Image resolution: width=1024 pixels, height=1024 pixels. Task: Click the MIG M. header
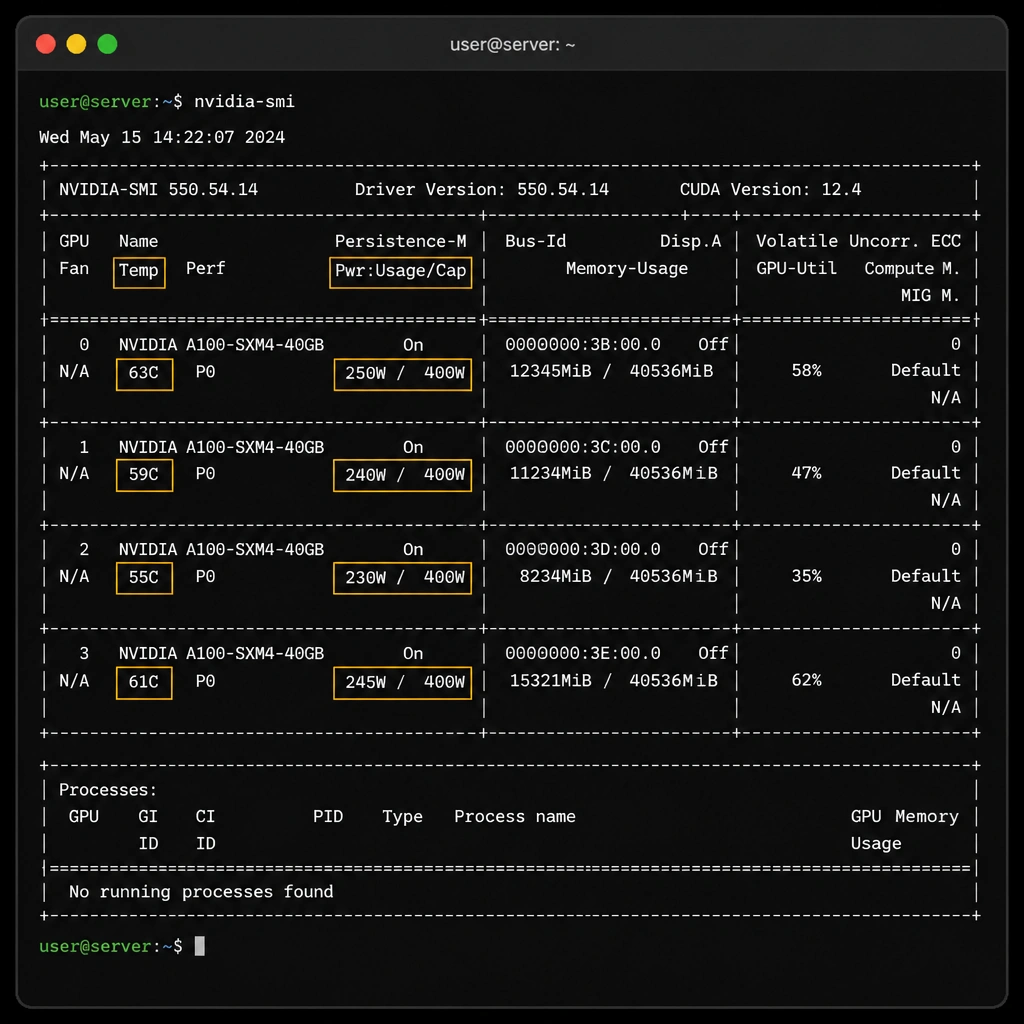[931, 295]
